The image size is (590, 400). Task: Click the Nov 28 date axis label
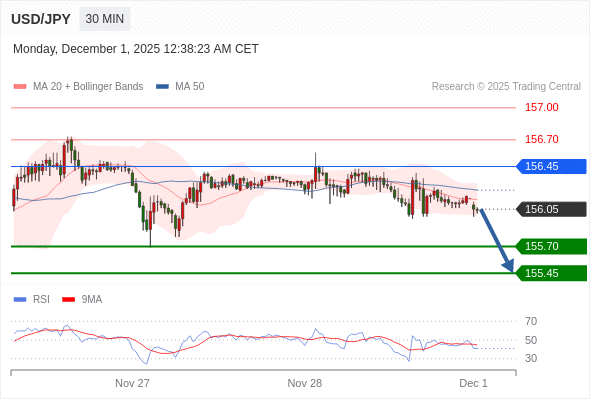305,383
